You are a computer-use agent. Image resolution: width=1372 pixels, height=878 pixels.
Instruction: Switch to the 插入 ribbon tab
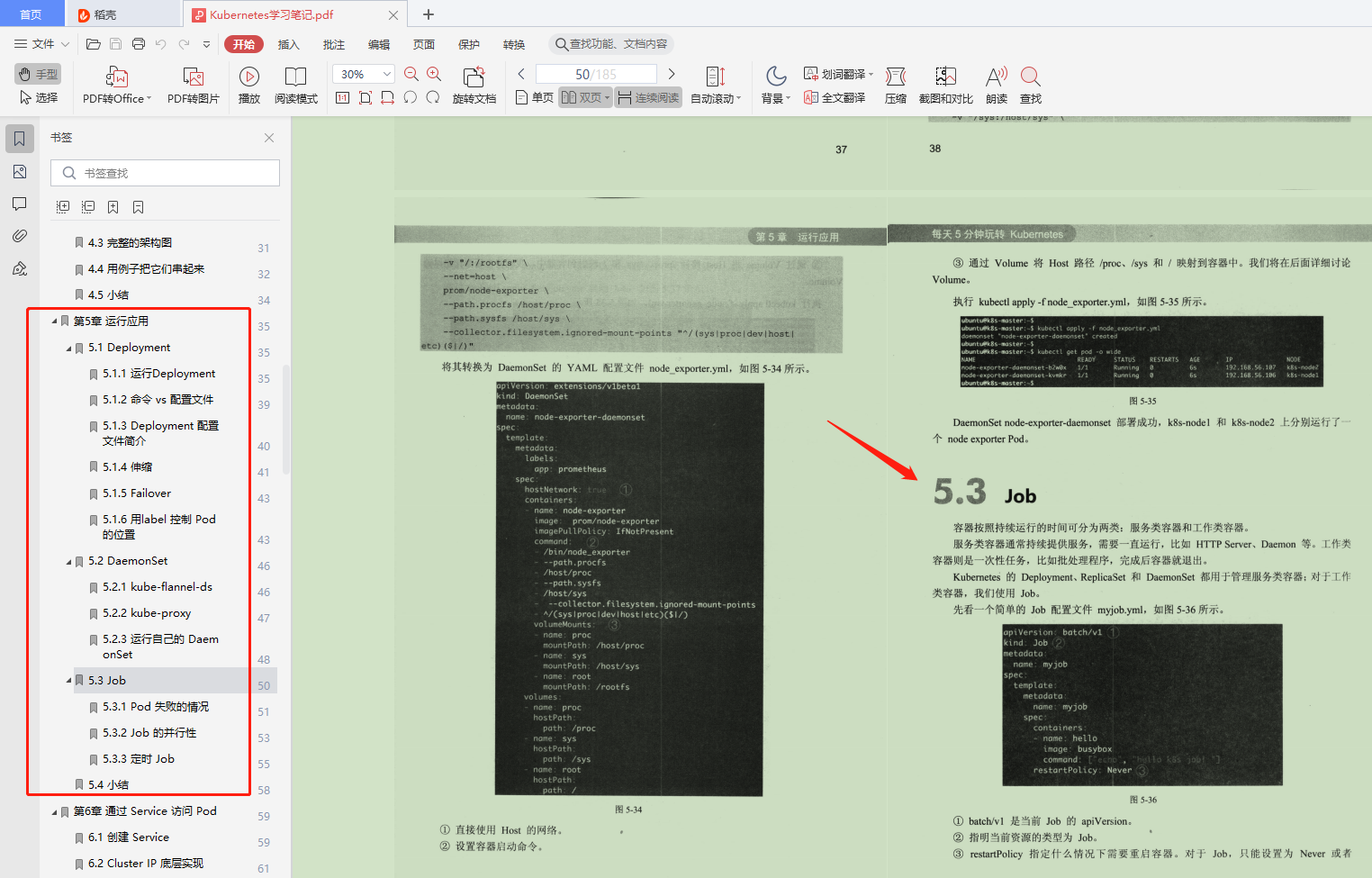[x=288, y=44]
